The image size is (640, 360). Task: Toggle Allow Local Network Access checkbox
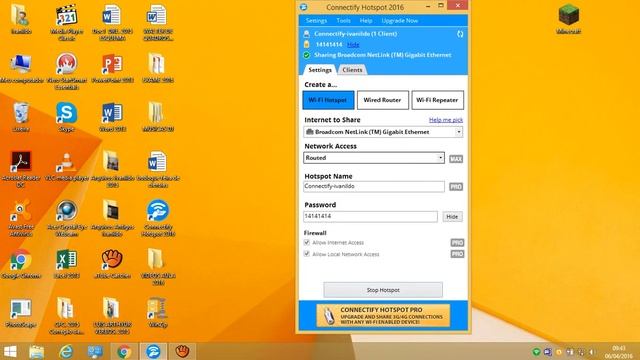[x=307, y=254]
